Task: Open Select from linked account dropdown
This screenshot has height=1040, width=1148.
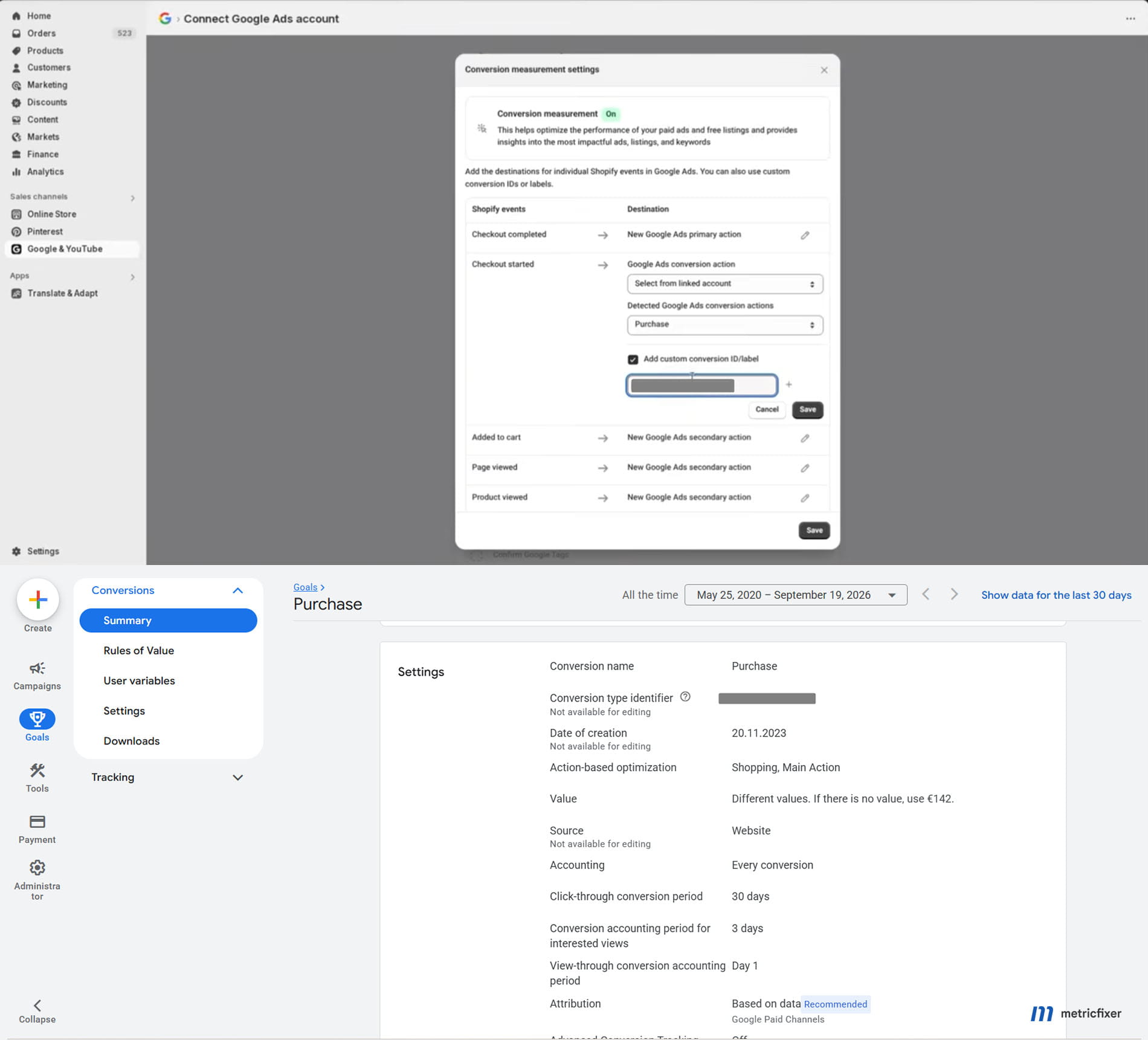Action: (724, 283)
